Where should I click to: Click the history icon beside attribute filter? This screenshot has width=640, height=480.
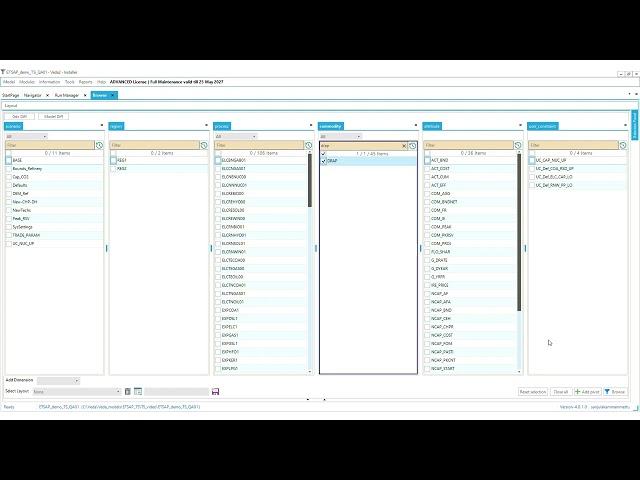pyautogui.click(x=518, y=145)
